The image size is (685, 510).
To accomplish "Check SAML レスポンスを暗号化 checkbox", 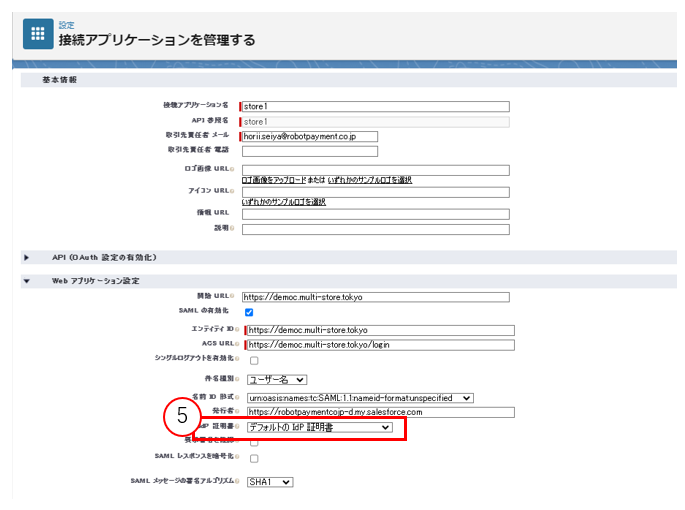I will 253,459.
